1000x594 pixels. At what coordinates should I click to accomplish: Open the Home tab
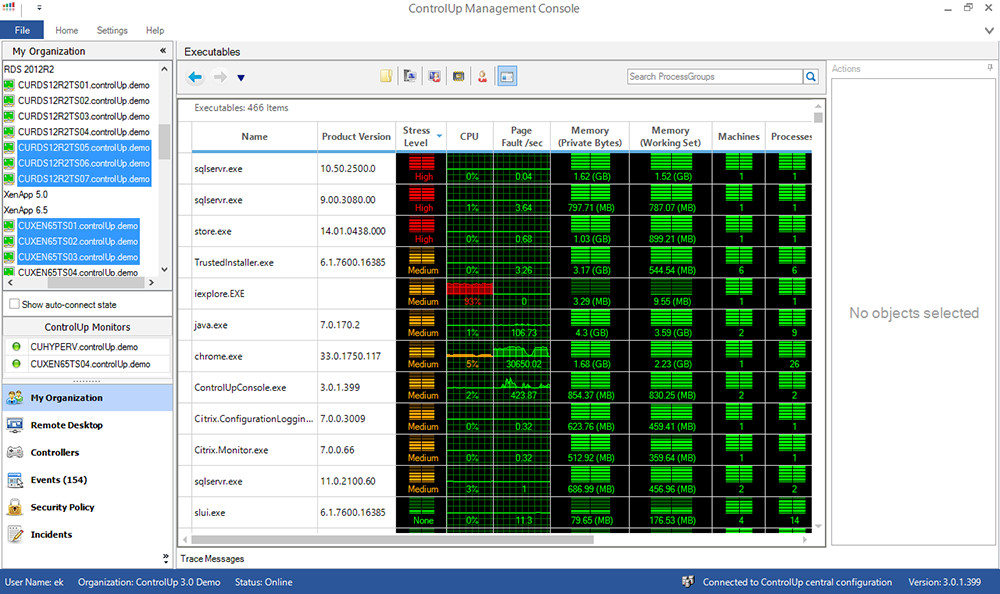point(66,30)
